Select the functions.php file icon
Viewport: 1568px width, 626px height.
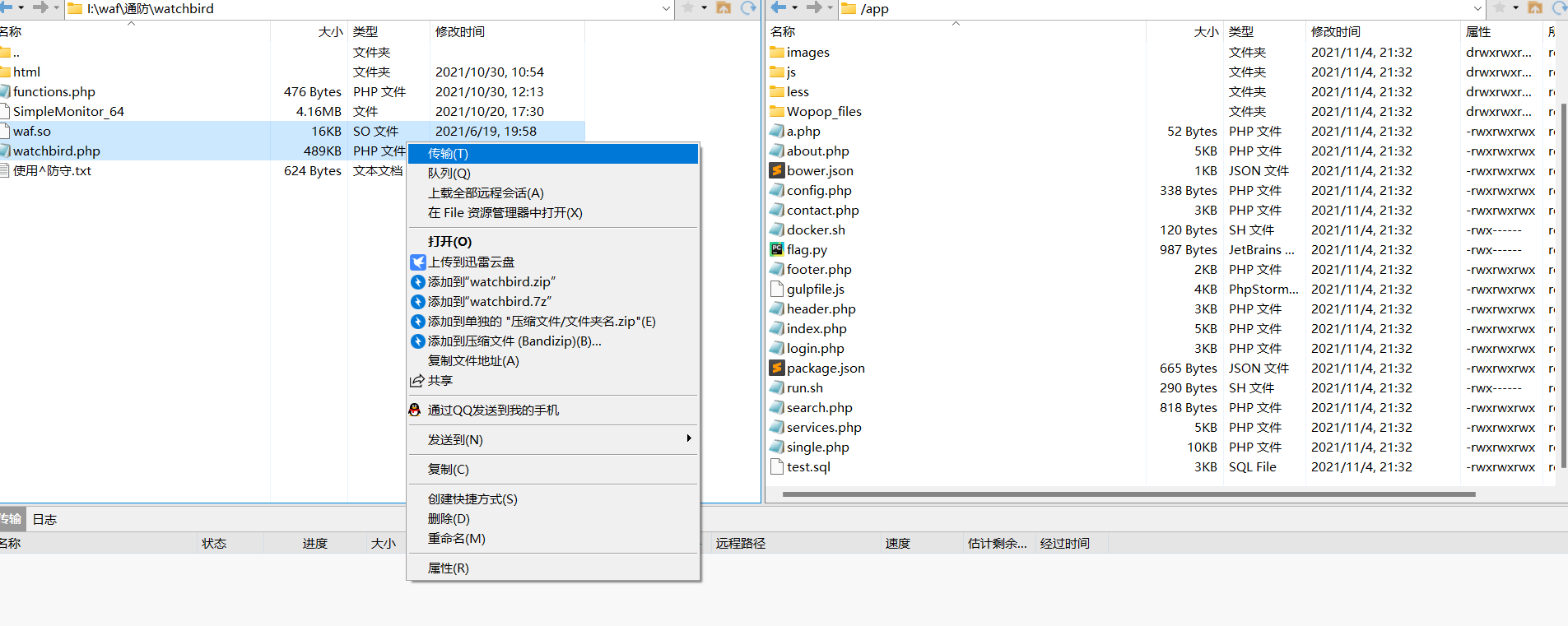(x=6, y=91)
